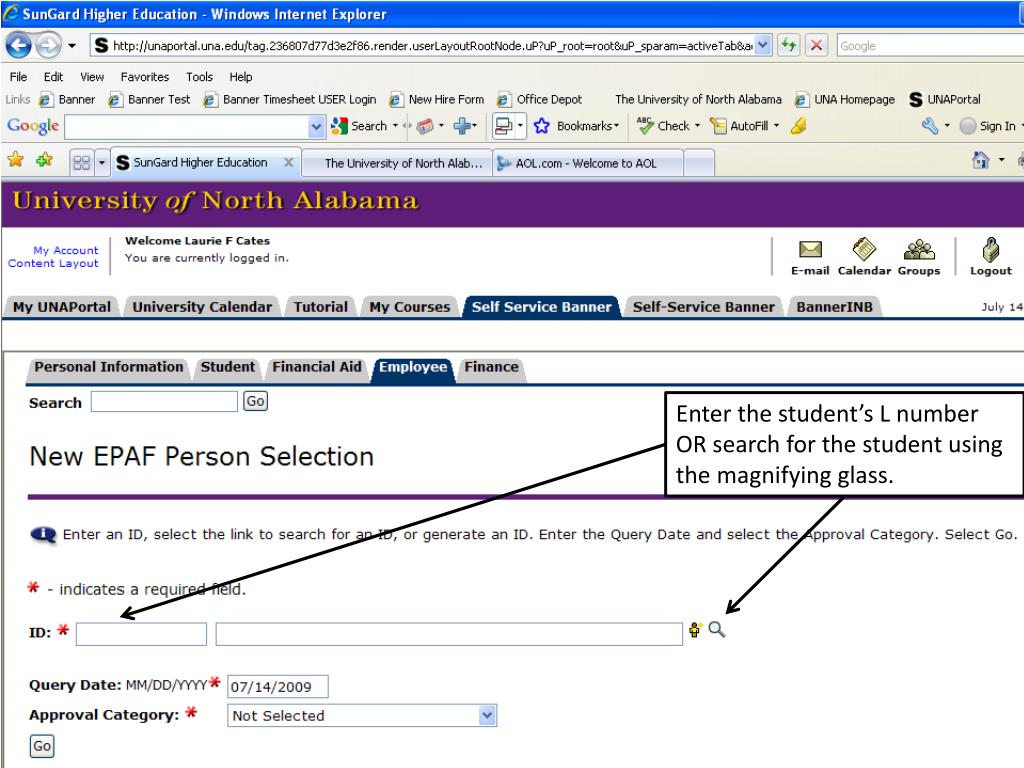Open the Help menu

[x=240, y=76]
